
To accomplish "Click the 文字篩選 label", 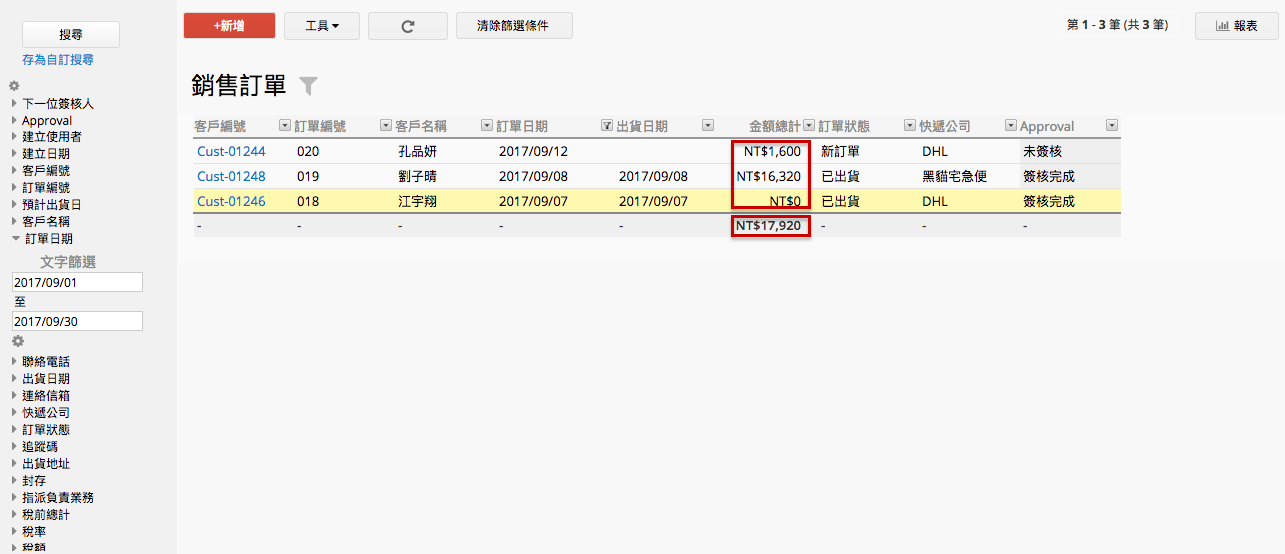I will [68, 262].
